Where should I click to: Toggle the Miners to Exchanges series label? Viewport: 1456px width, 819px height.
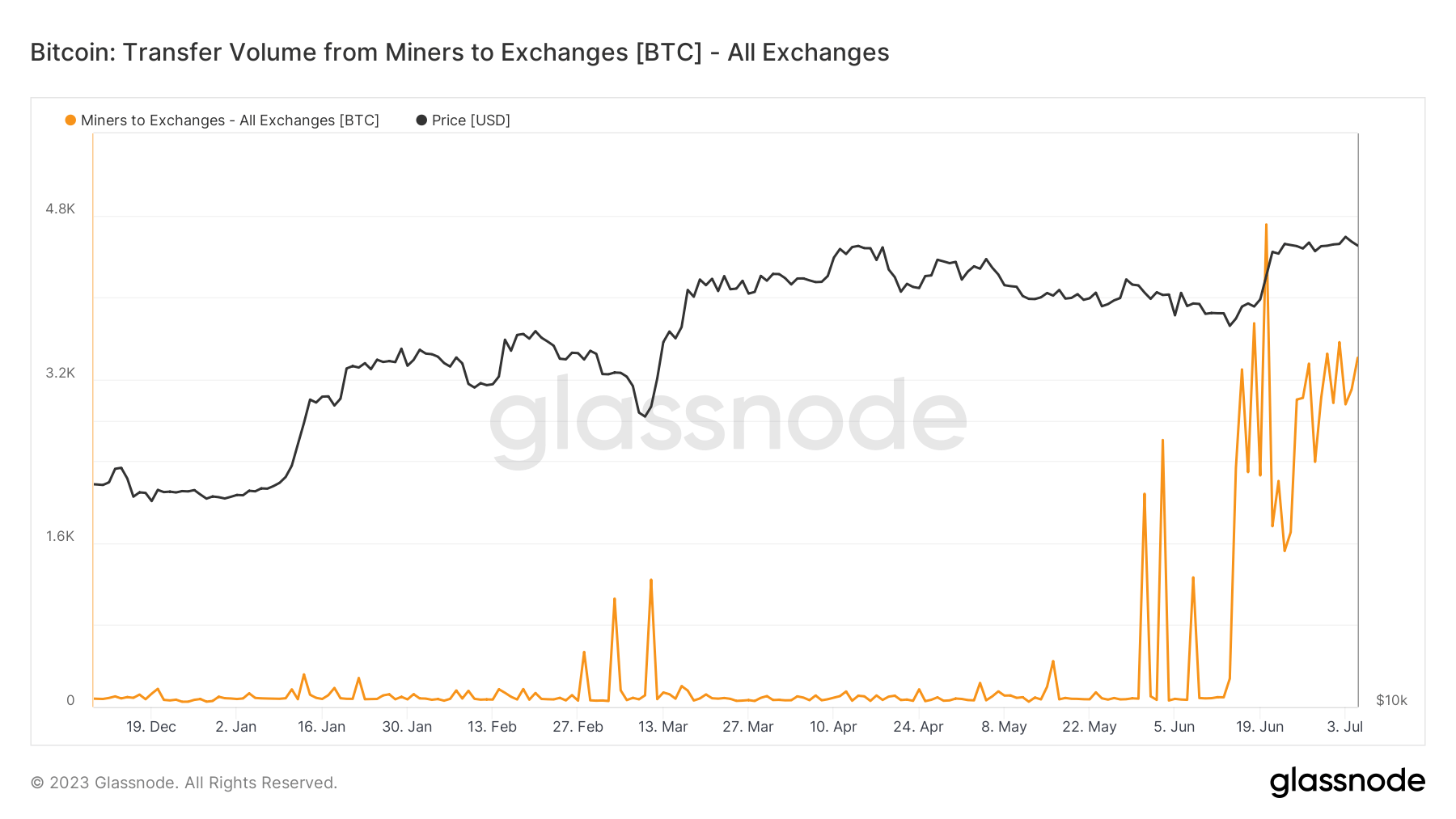coord(230,120)
